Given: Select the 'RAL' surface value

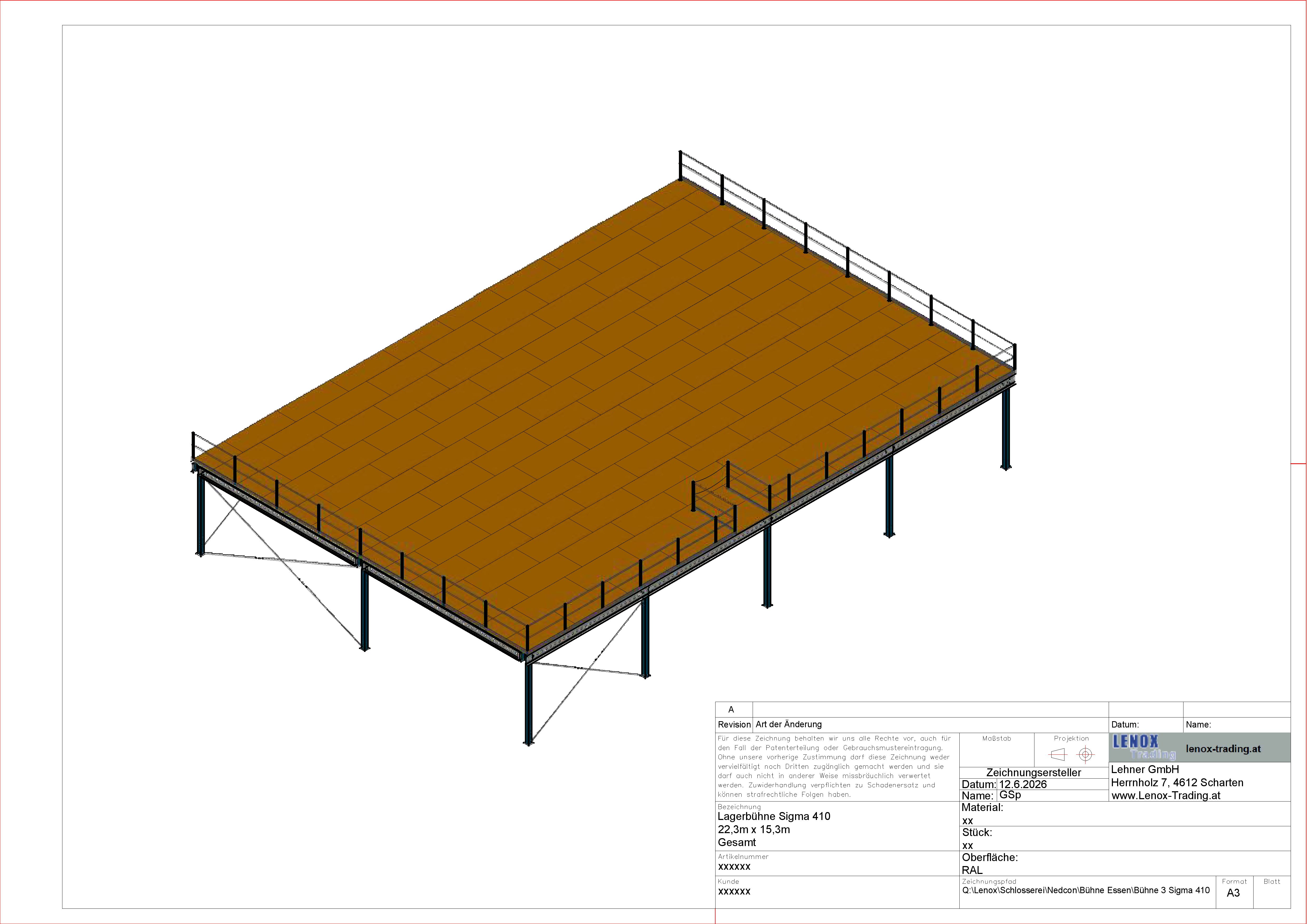Looking at the screenshot, I should pyautogui.click(x=972, y=870).
